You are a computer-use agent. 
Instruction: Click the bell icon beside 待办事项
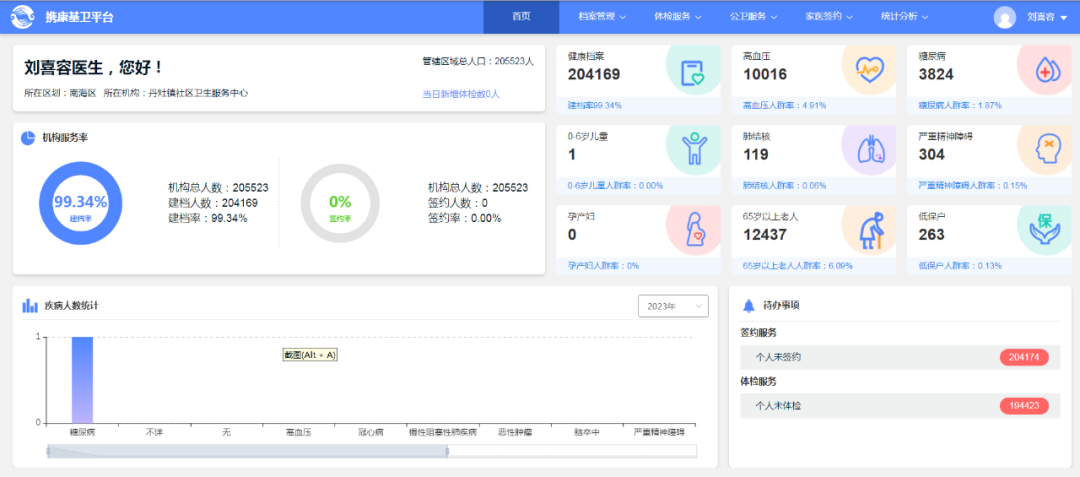click(748, 306)
